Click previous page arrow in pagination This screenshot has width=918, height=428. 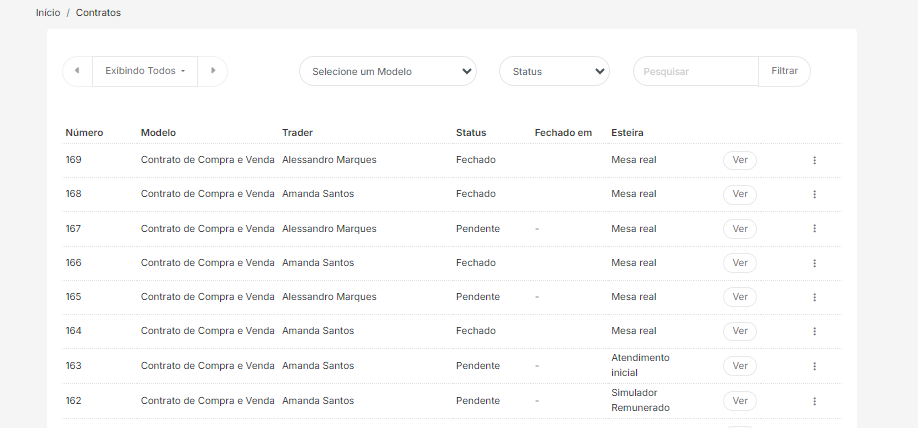(77, 71)
